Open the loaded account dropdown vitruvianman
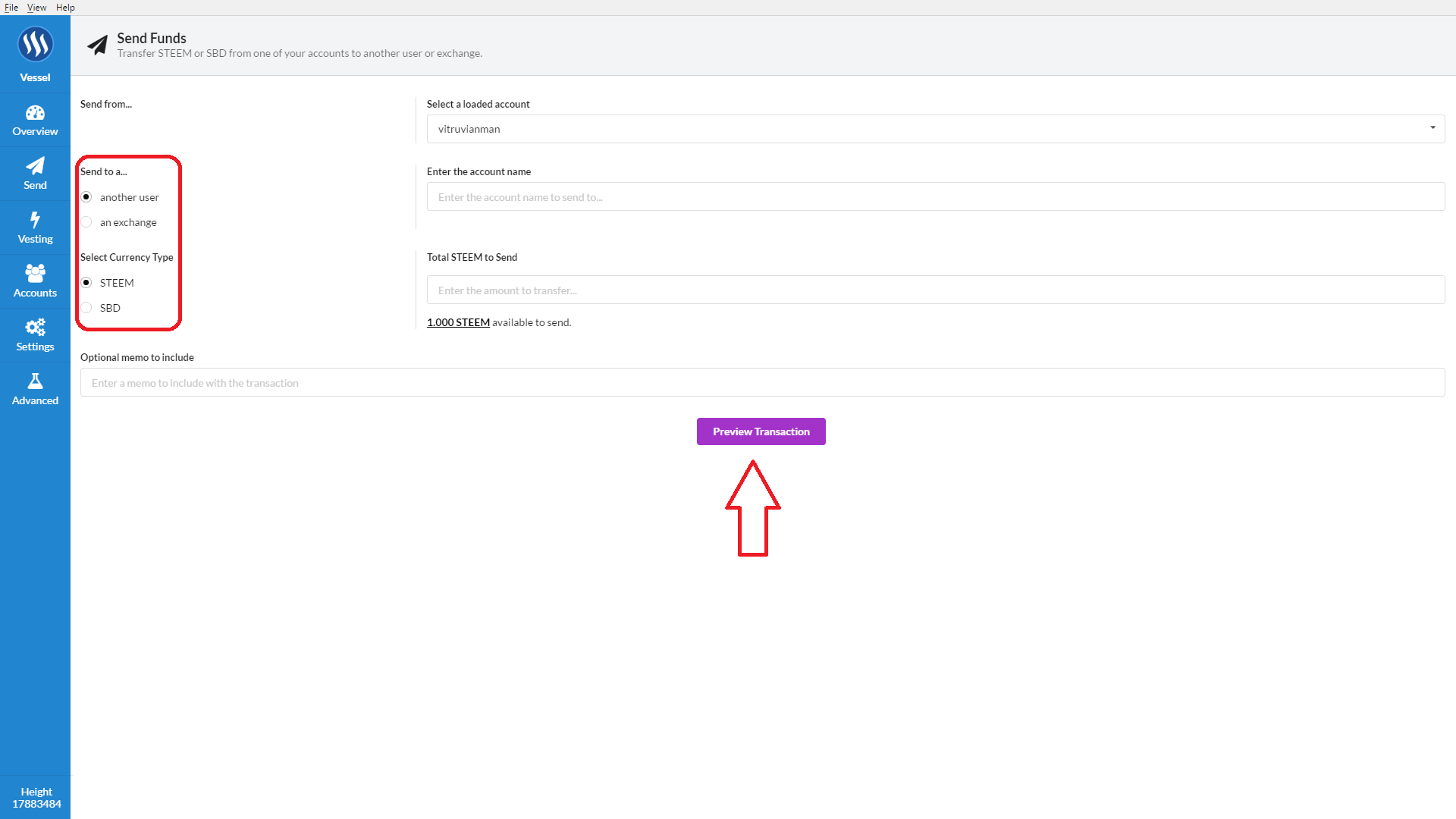This screenshot has width=1456, height=819. (936, 129)
